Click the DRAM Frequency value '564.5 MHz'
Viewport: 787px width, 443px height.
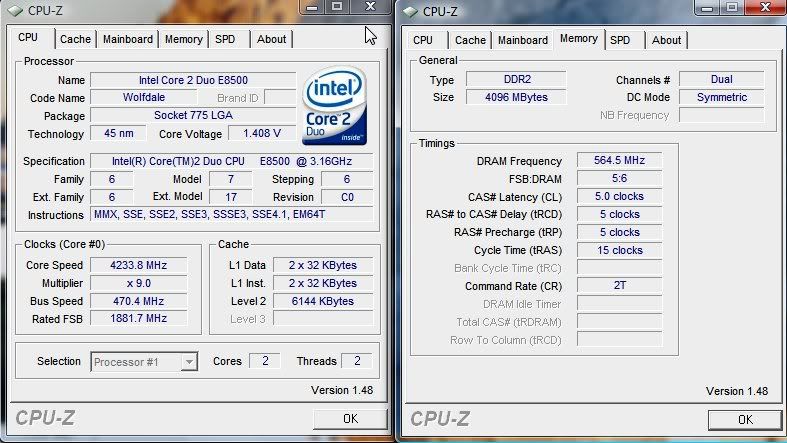coord(619,160)
